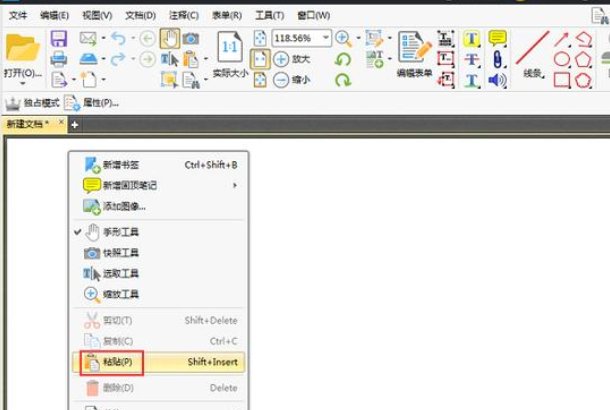
Task: Expand the 打开(O) open button dropdown arrow
Action: click(x=23, y=83)
